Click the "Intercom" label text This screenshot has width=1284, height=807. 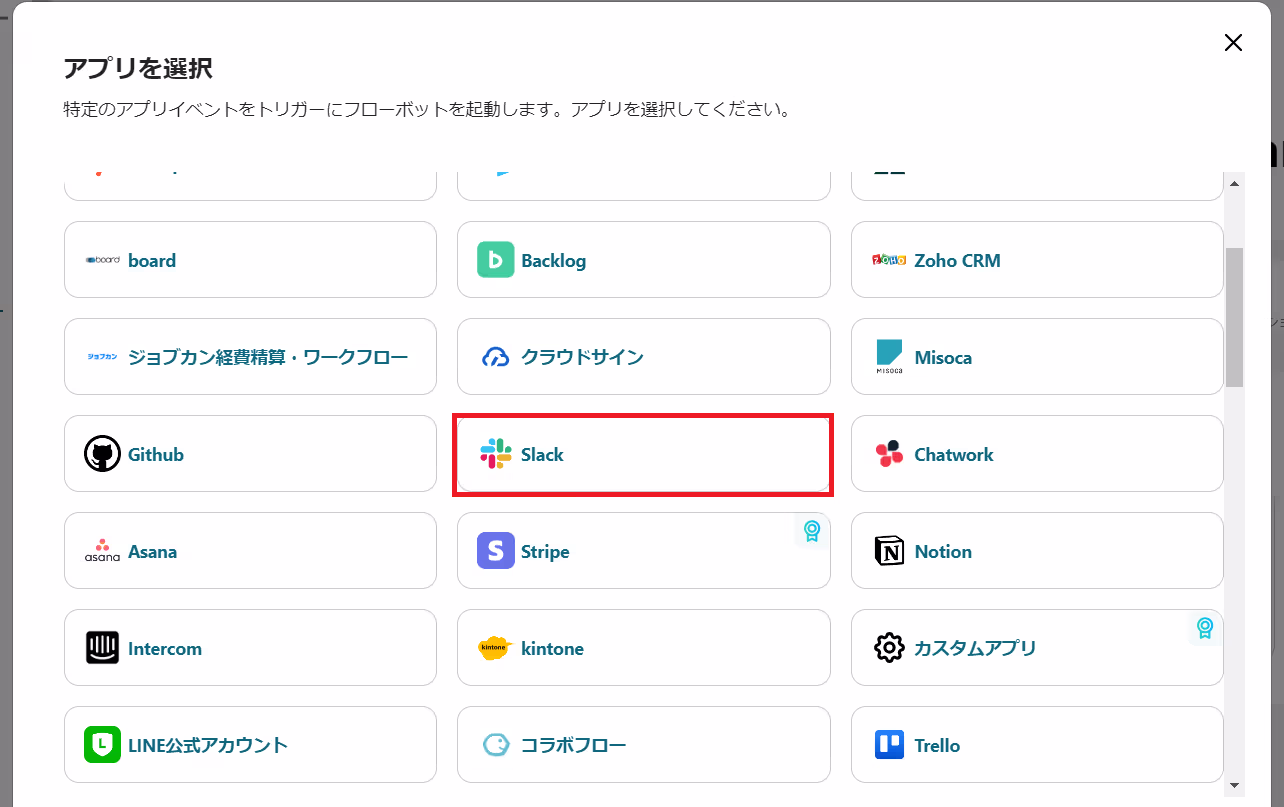(165, 648)
